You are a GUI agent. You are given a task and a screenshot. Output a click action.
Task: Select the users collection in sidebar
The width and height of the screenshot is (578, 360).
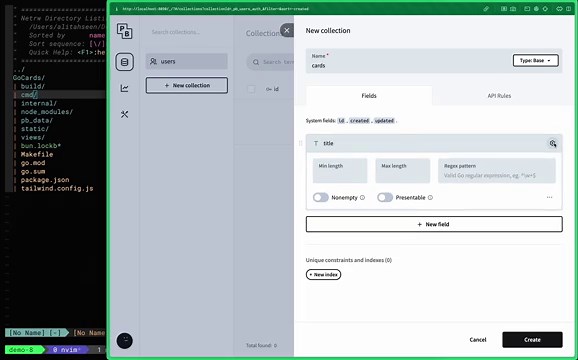[187, 62]
